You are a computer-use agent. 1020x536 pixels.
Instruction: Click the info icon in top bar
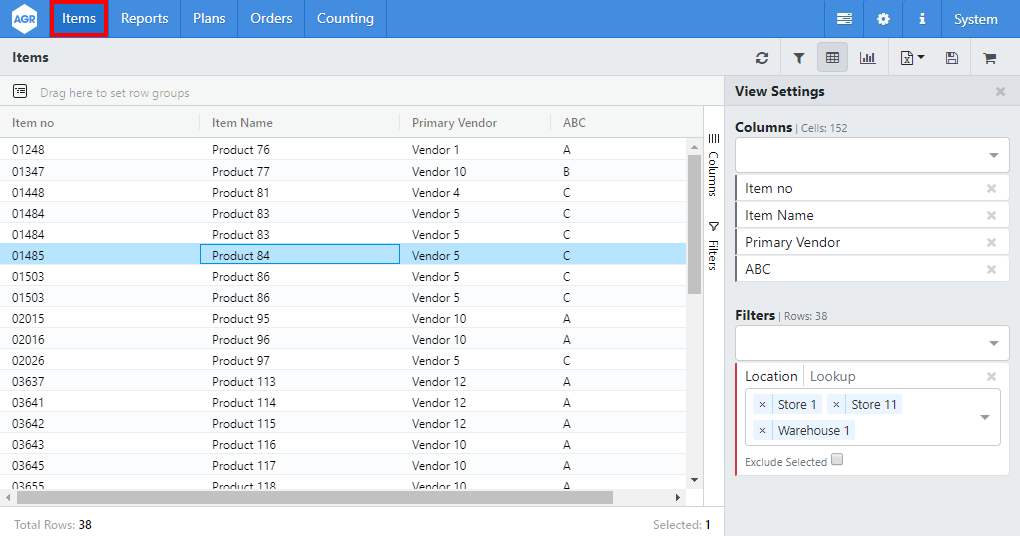pos(921,19)
